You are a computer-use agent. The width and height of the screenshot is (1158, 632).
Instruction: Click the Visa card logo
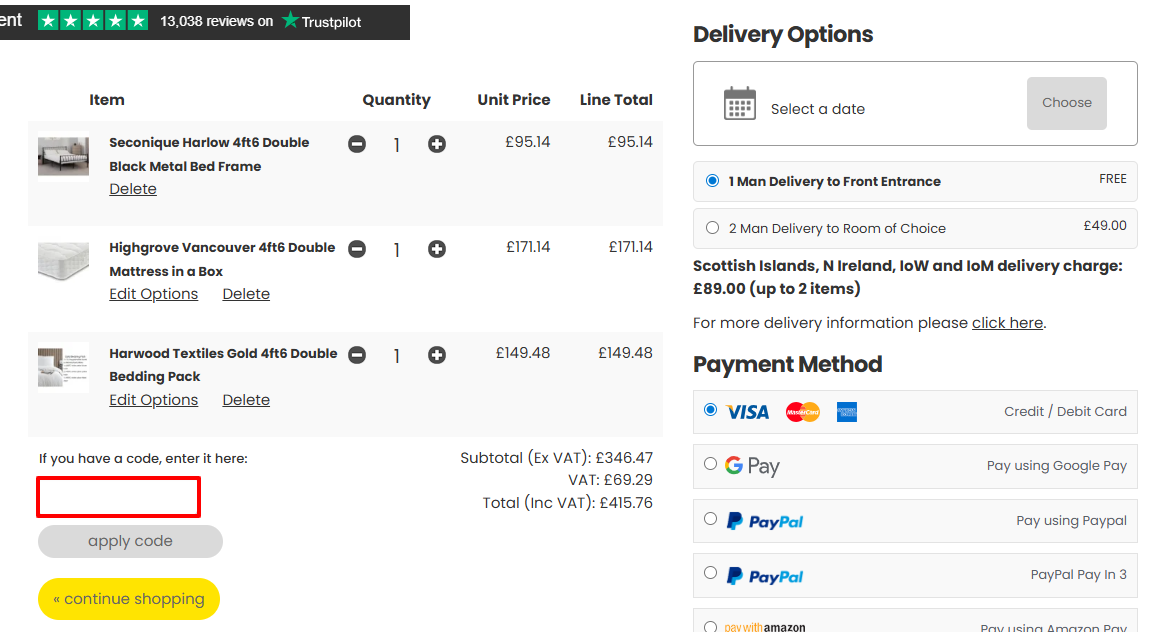747,412
